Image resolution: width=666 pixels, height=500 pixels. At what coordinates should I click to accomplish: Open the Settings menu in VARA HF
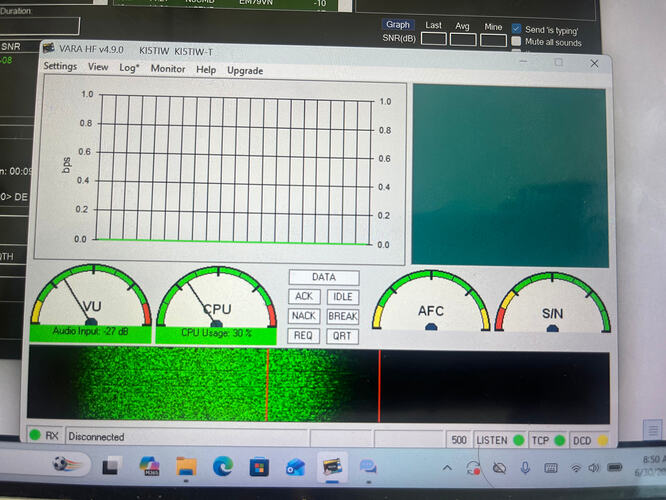pos(60,66)
